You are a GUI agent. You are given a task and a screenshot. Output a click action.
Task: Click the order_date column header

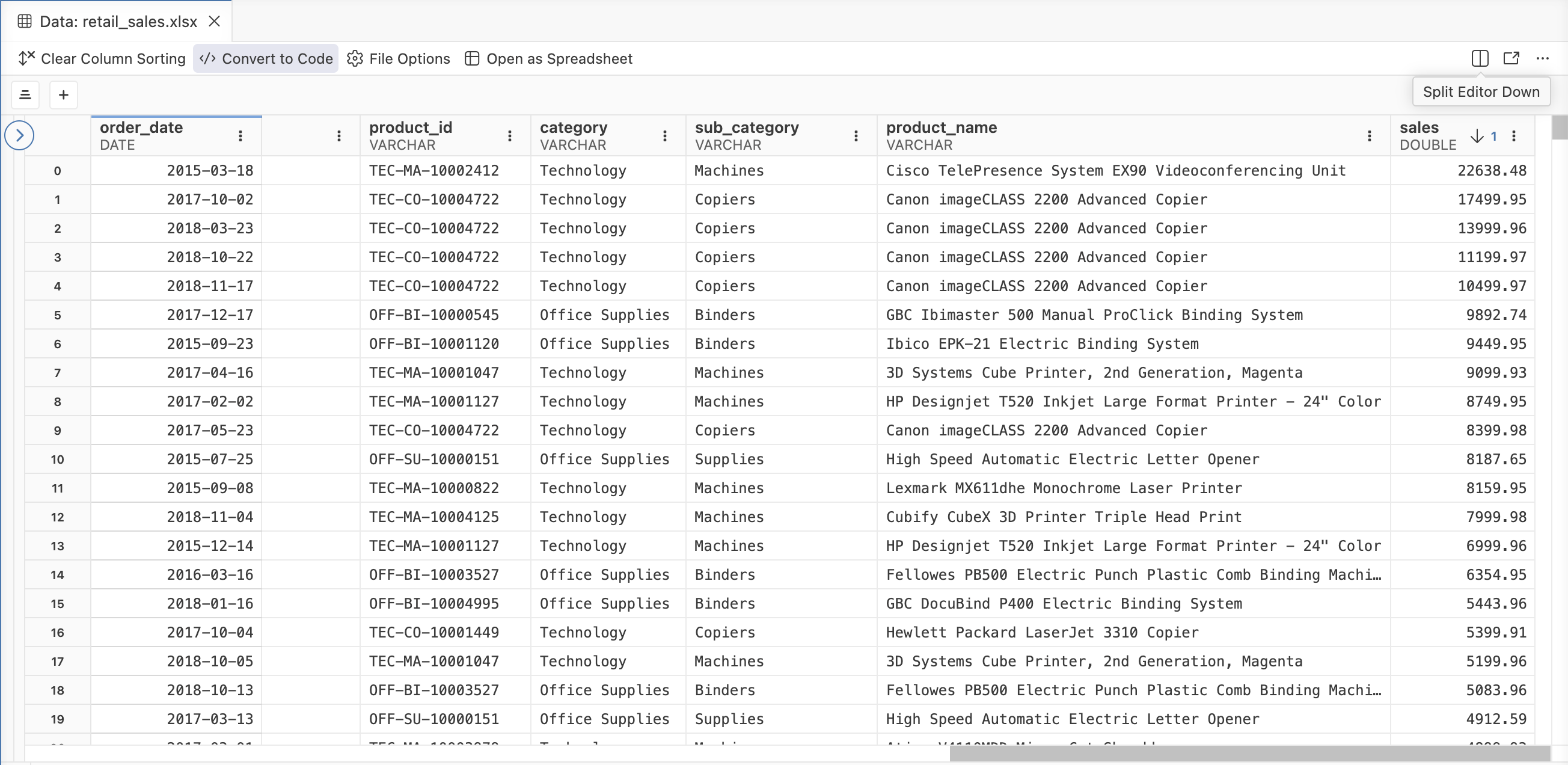coord(177,136)
